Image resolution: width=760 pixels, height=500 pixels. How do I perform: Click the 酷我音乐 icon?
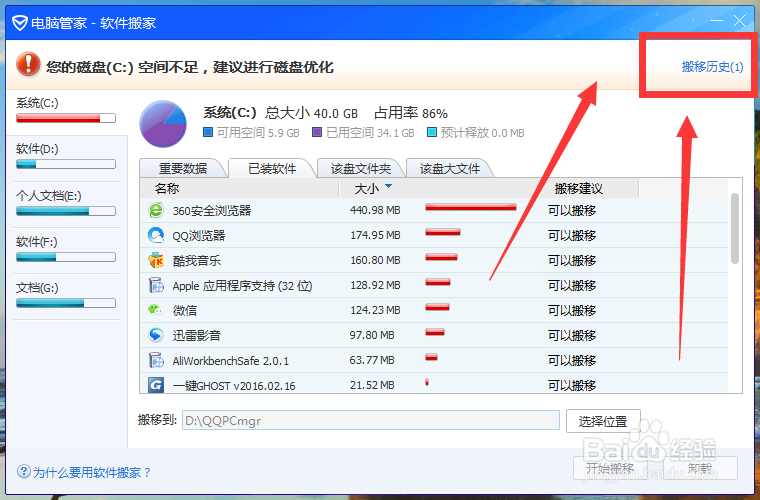point(156,260)
